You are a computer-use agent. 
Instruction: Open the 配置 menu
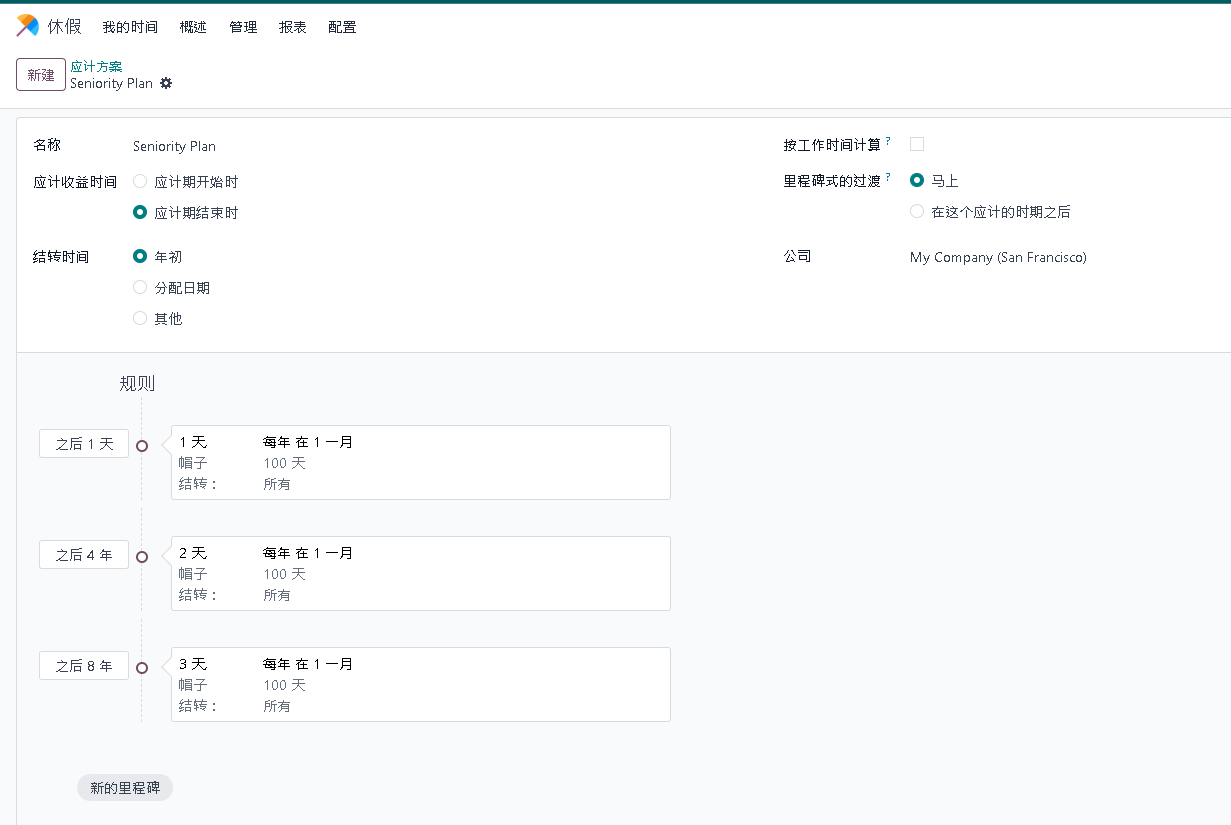click(342, 27)
